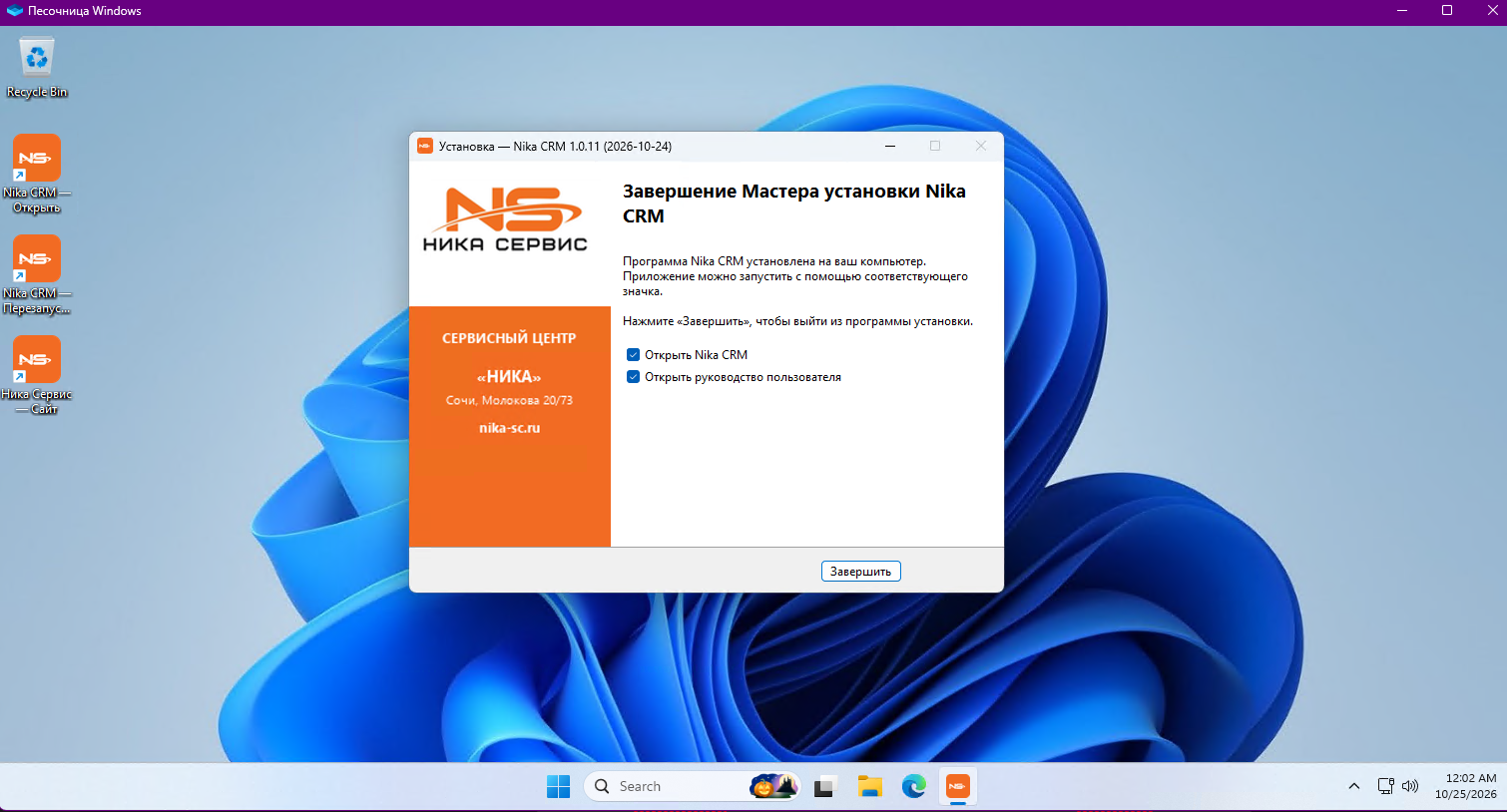The image size is (1507, 812).
Task: Open the network status tray icon
Action: click(1385, 786)
